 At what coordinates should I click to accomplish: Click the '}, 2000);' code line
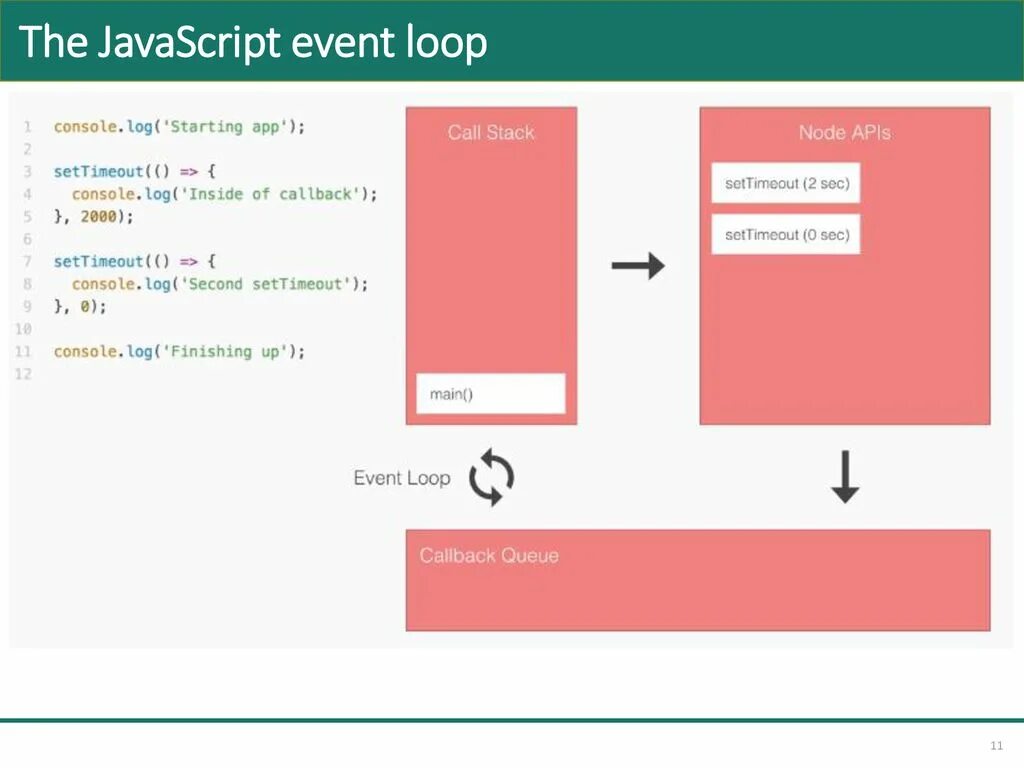coord(93,216)
